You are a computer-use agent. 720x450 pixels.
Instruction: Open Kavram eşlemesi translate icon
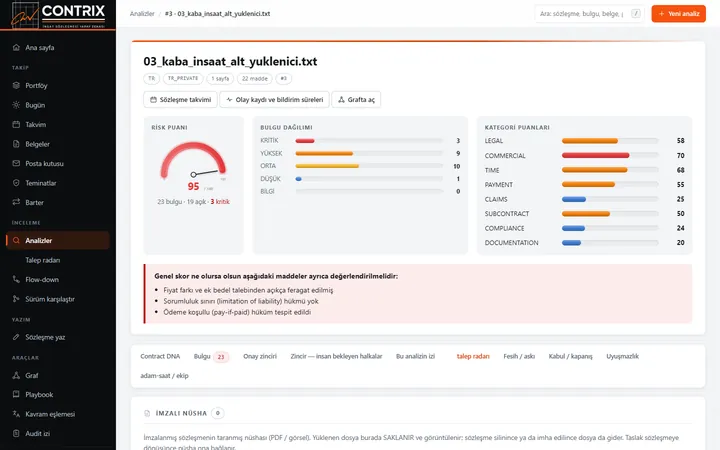16,414
